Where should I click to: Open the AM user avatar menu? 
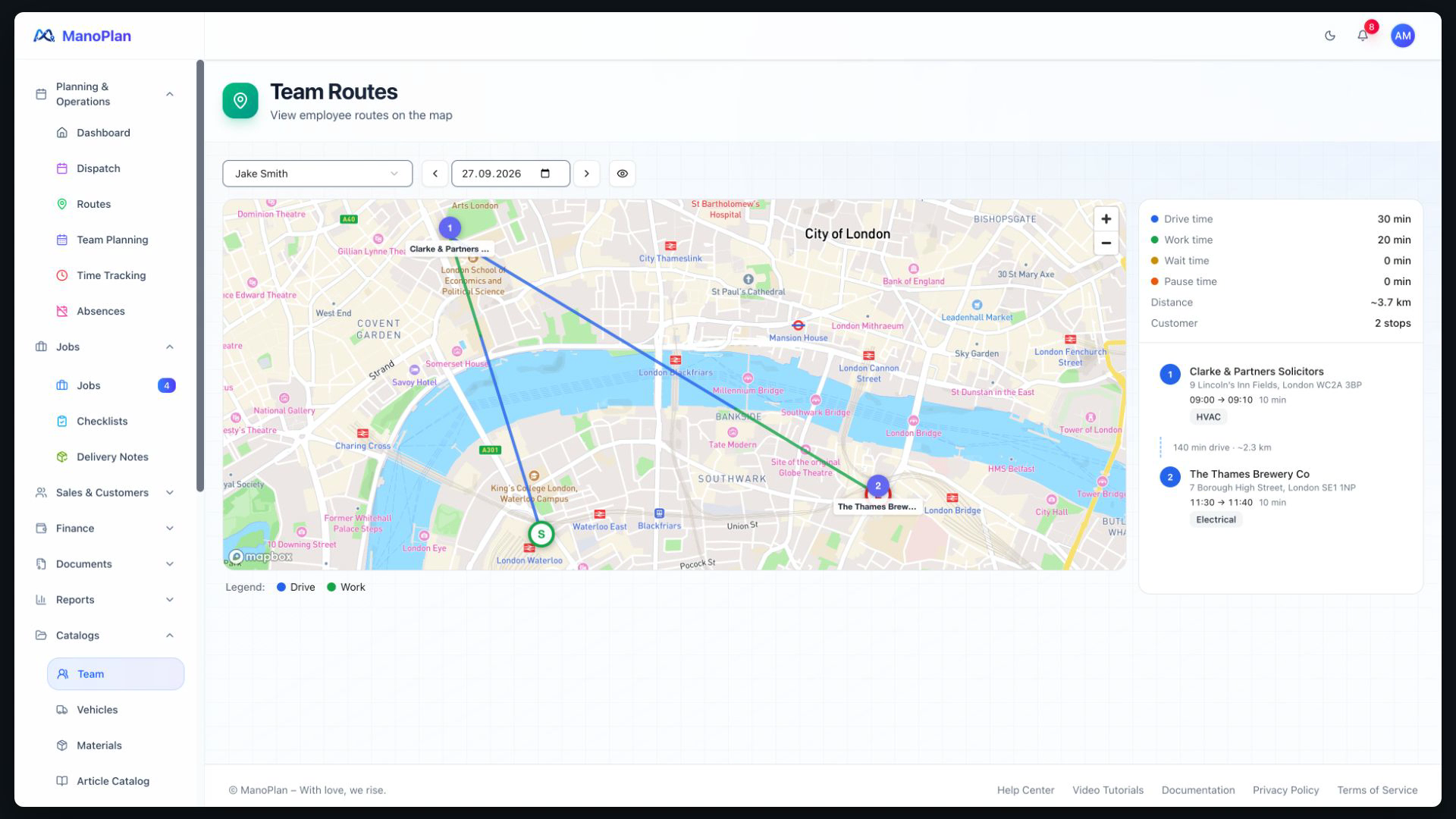[1402, 36]
